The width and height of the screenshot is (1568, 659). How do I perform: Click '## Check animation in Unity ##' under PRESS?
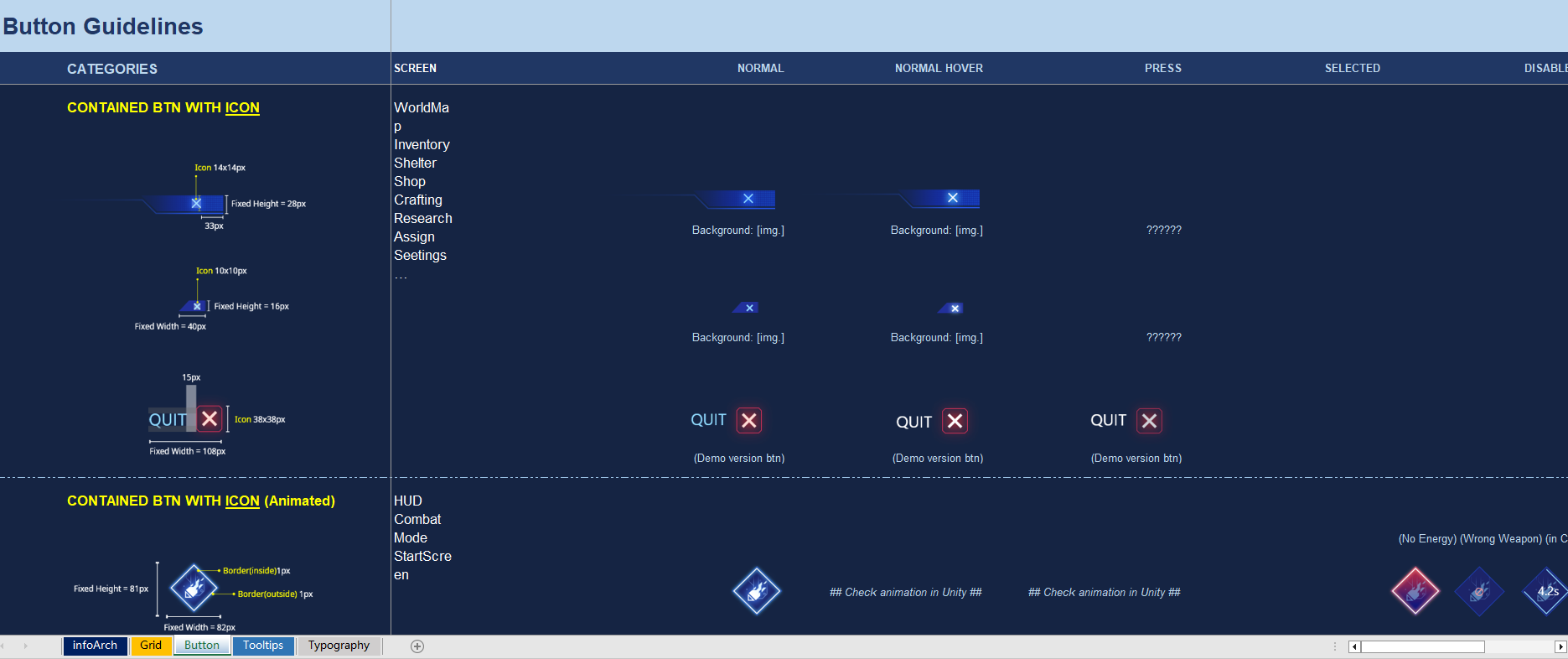click(x=1105, y=592)
